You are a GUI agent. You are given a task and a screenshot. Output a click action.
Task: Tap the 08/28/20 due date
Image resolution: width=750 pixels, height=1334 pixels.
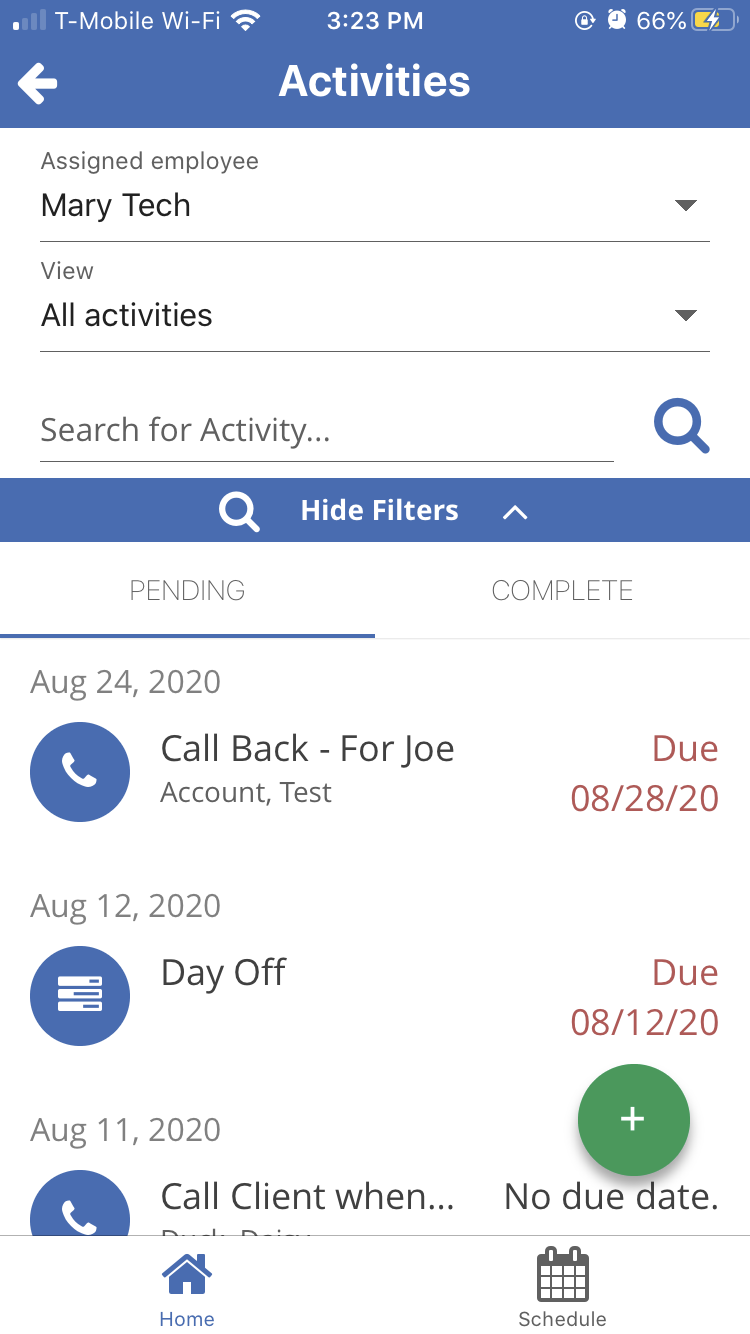(644, 798)
